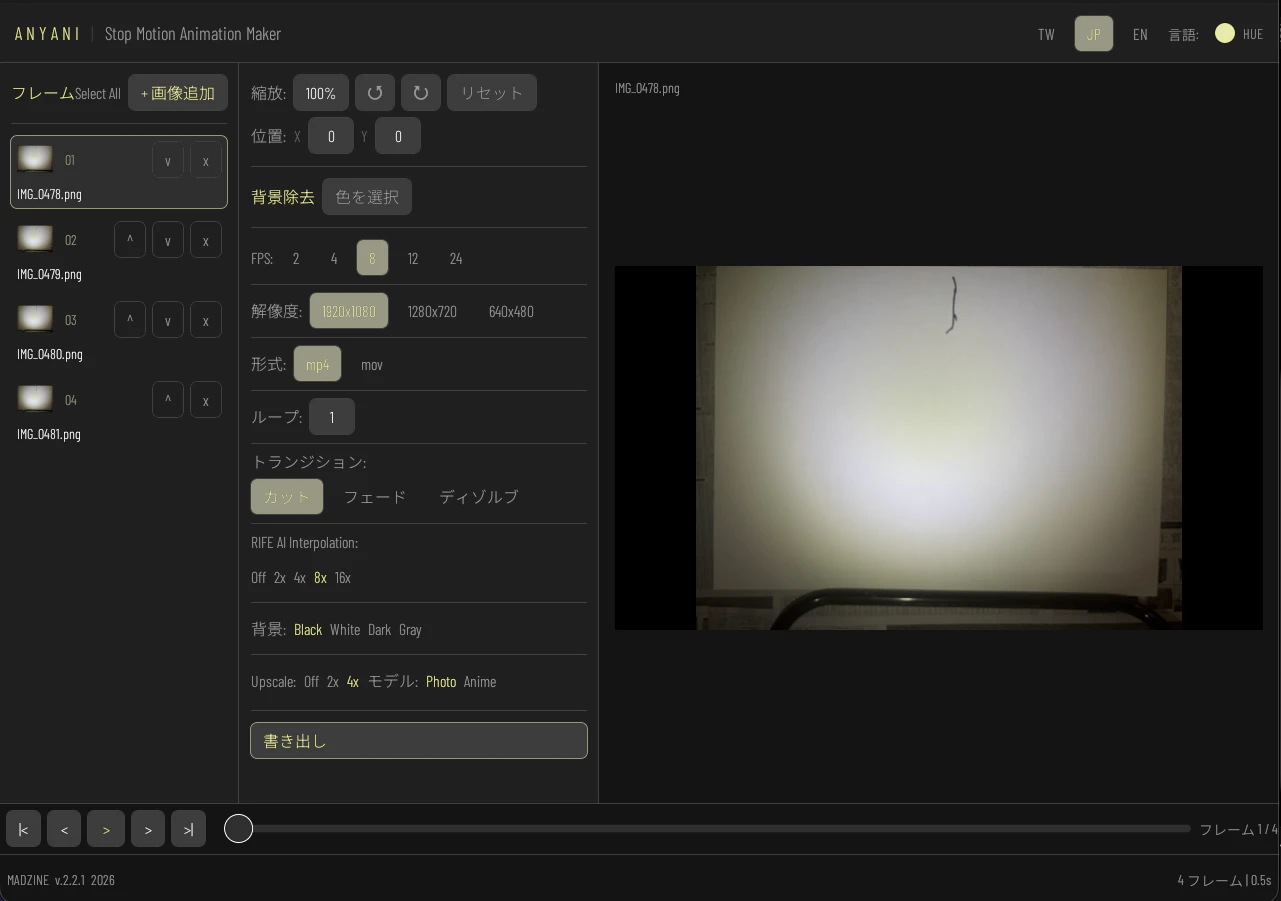Move frame 02 down

[168, 240]
